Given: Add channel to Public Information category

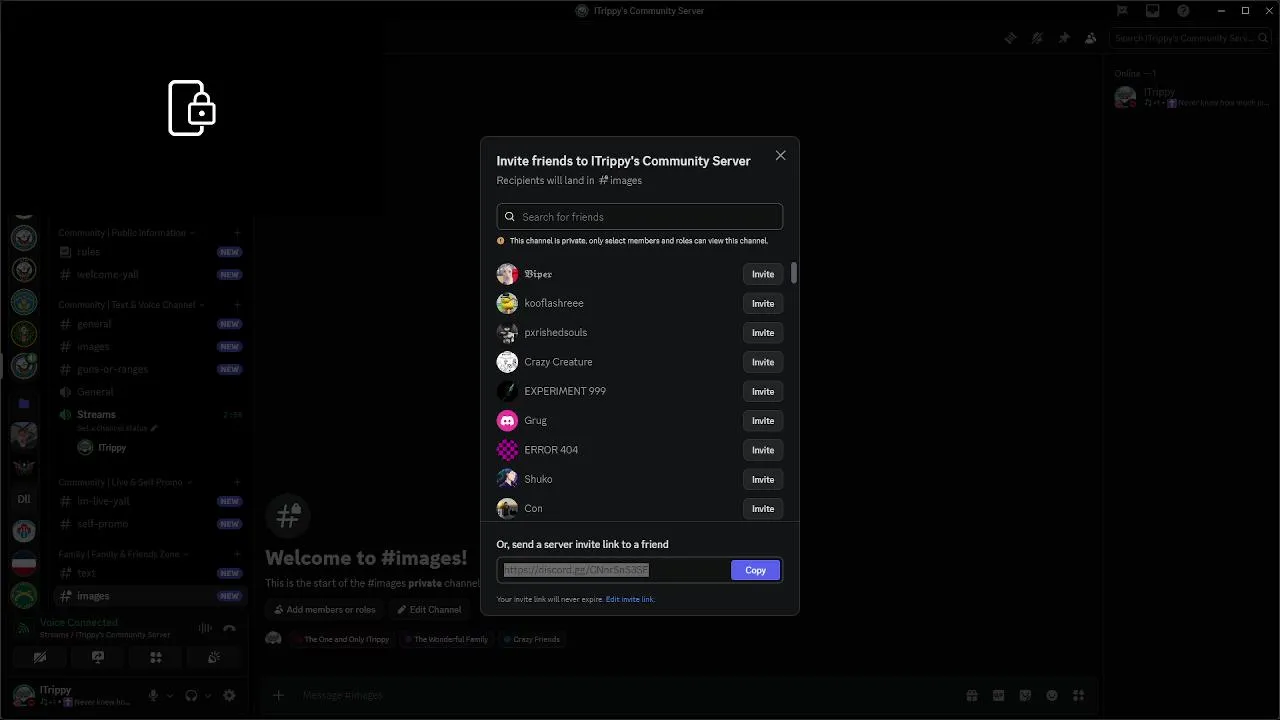Looking at the screenshot, I should (x=237, y=233).
